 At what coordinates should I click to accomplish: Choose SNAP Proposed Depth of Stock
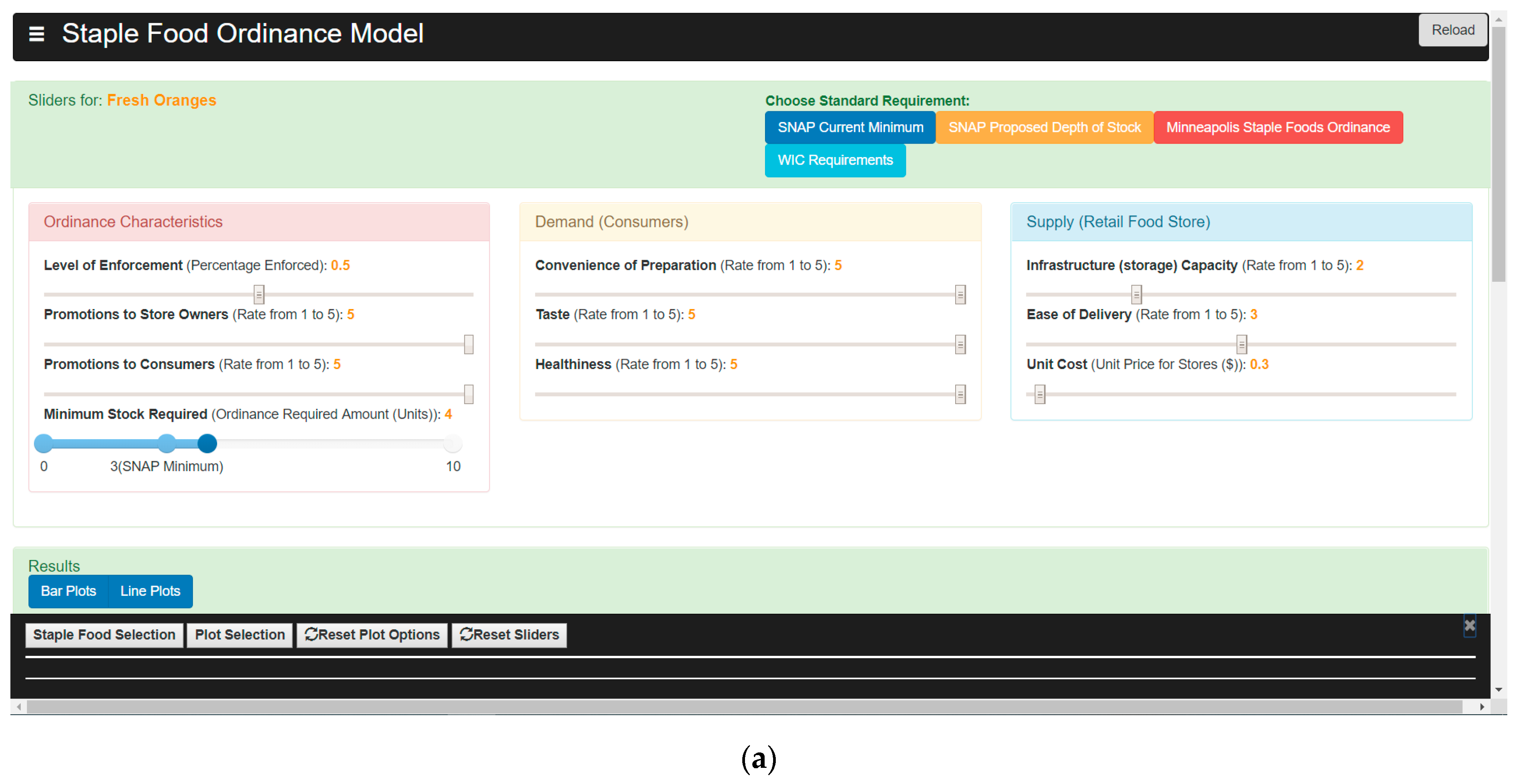coord(1044,127)
